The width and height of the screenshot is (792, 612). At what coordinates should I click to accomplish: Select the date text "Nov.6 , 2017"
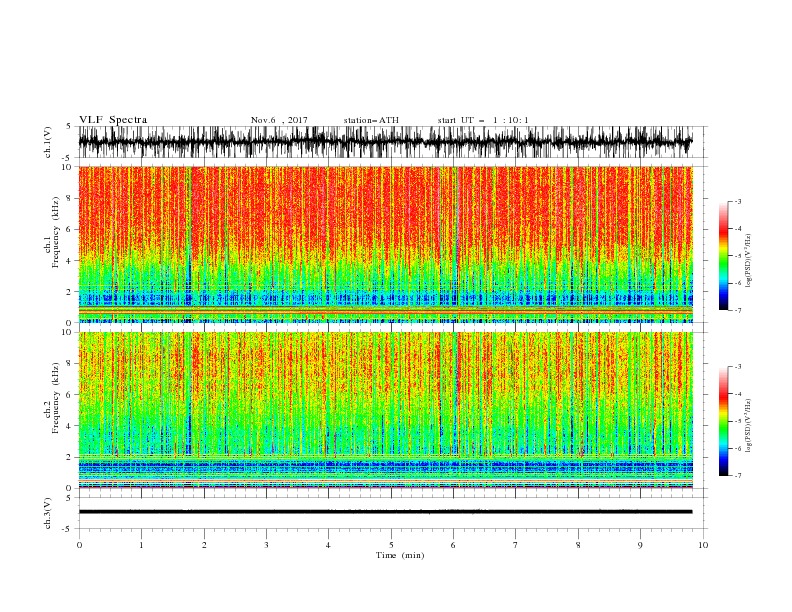(x=279, y=120)
